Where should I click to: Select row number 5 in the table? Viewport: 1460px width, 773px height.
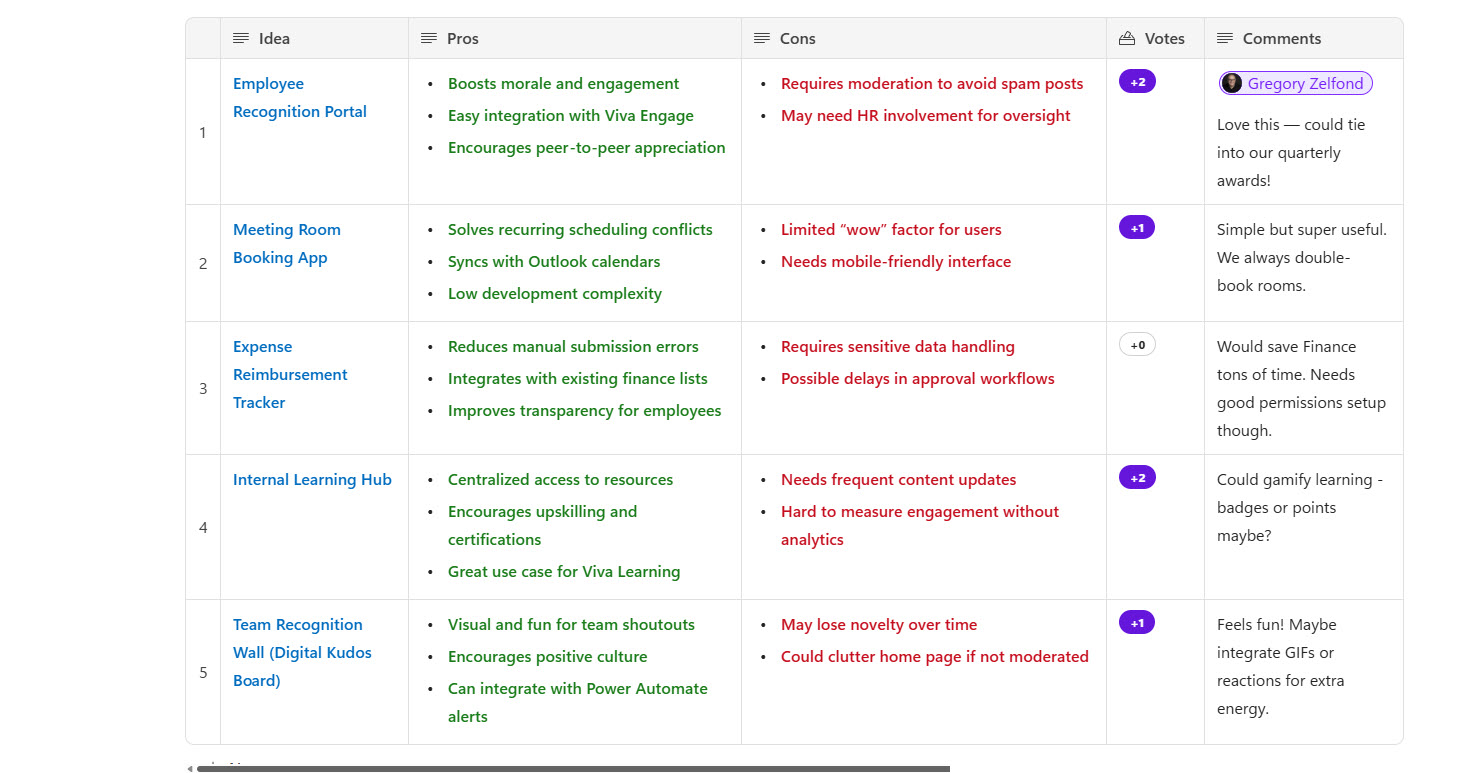[203, 672]
